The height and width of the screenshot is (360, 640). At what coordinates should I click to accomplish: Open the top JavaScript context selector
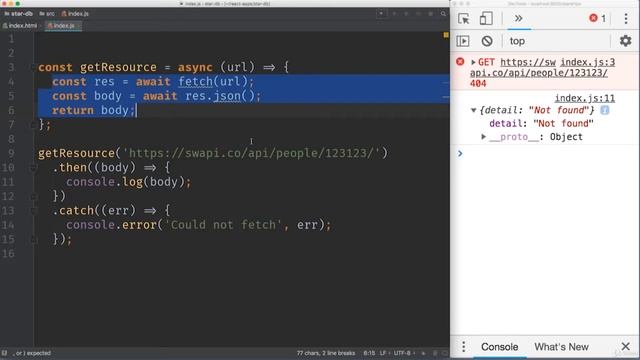[x=517, y=41]
